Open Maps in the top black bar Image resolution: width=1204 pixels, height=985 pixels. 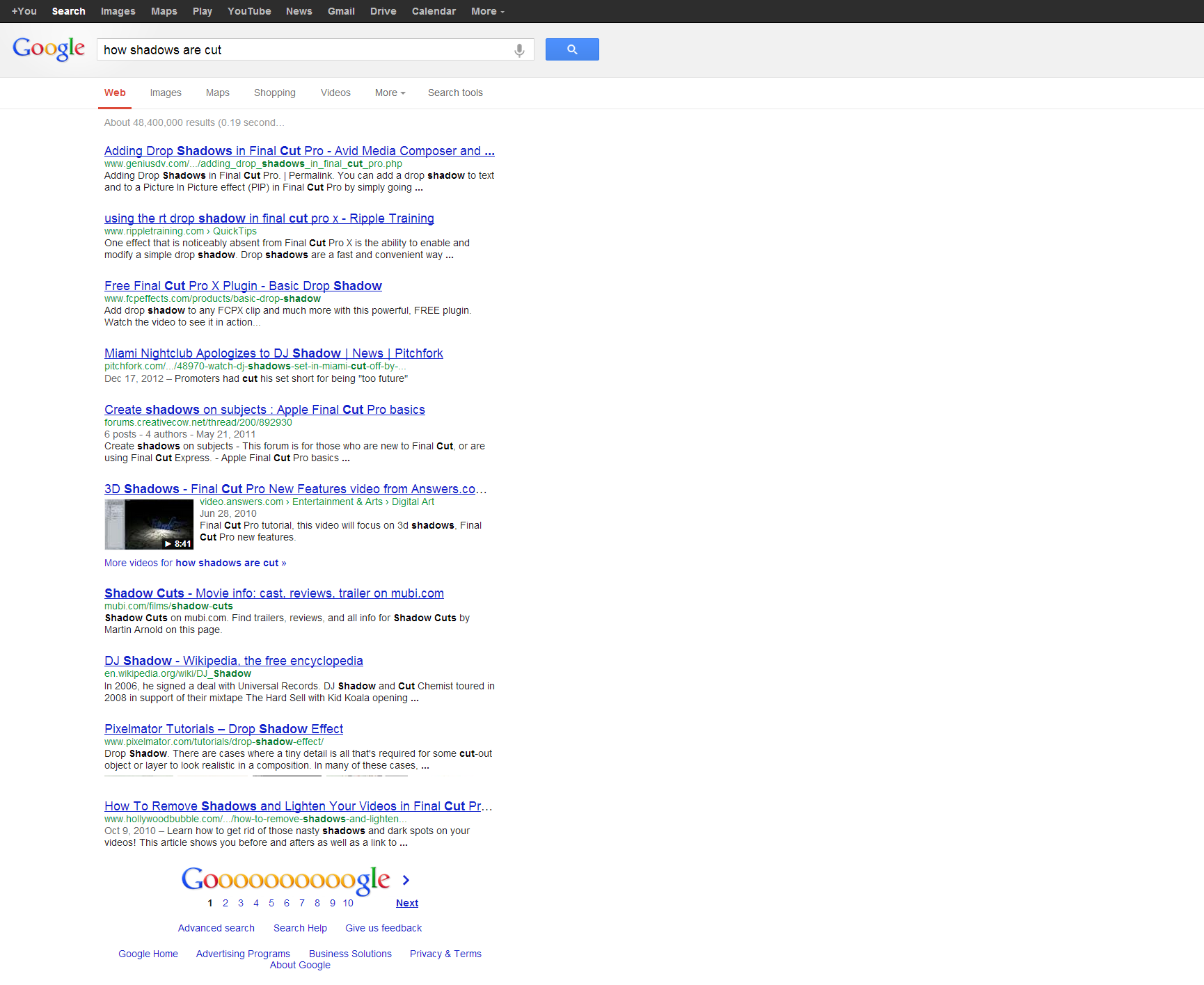(164, 11)
